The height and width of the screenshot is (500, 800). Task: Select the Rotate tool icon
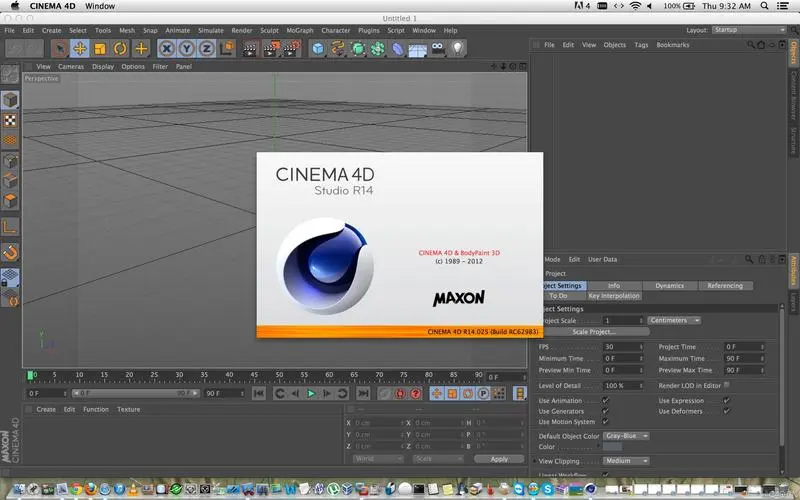point(120,47)
